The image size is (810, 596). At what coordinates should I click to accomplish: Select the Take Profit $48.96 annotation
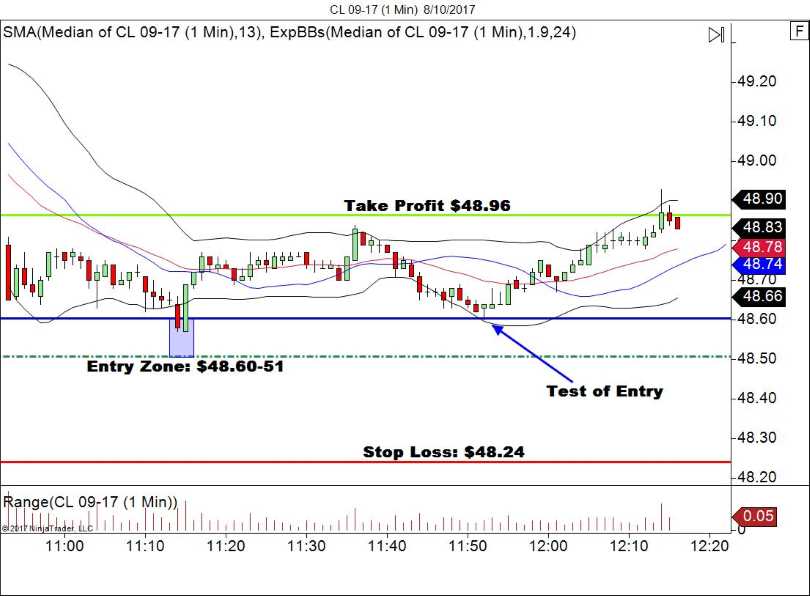428,206
